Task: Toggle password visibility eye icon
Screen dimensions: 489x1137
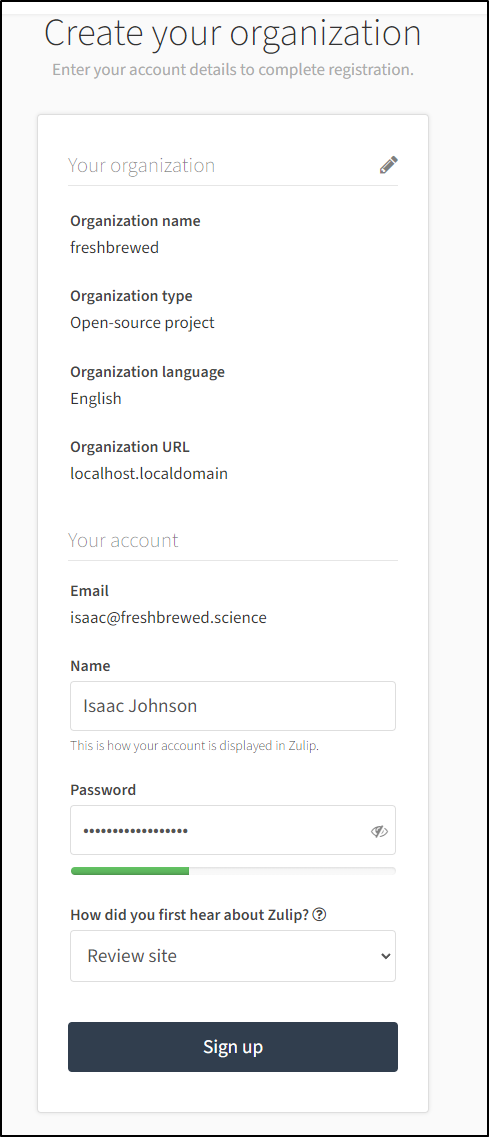Action: (379, 832)
